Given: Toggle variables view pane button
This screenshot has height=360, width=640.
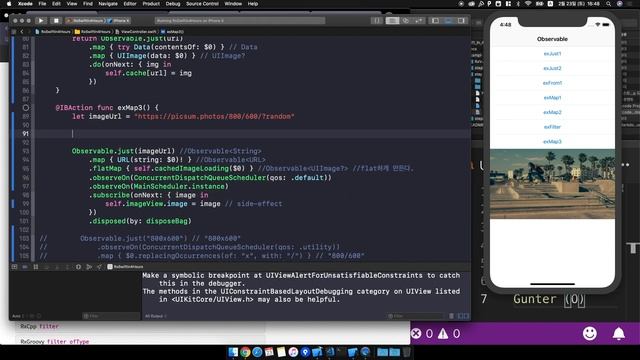Looking at the screenshot, I should [x=460, y=316].
